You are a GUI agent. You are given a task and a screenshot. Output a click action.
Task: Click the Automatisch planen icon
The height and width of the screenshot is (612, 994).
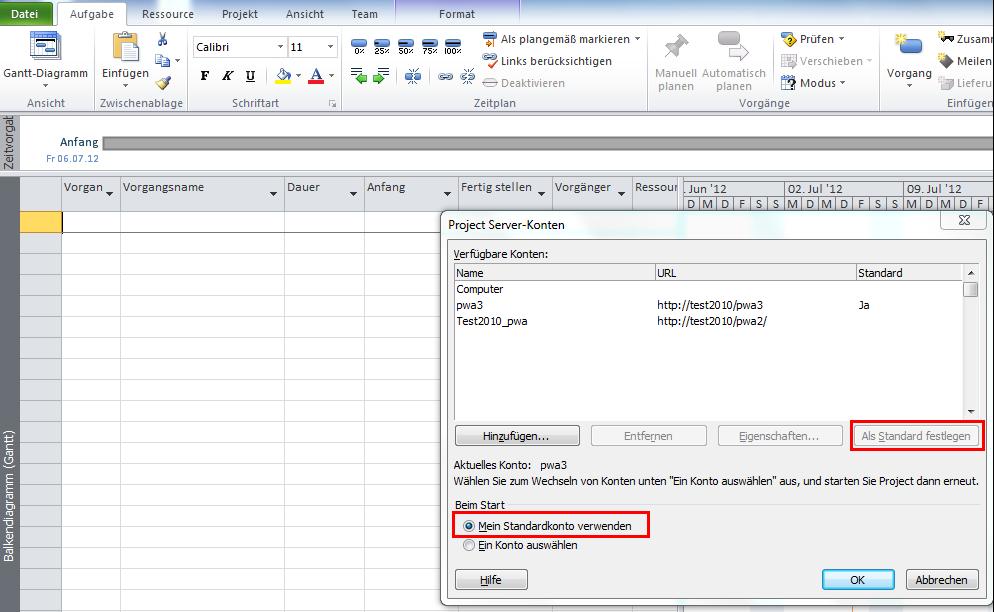tap(733, 48)
